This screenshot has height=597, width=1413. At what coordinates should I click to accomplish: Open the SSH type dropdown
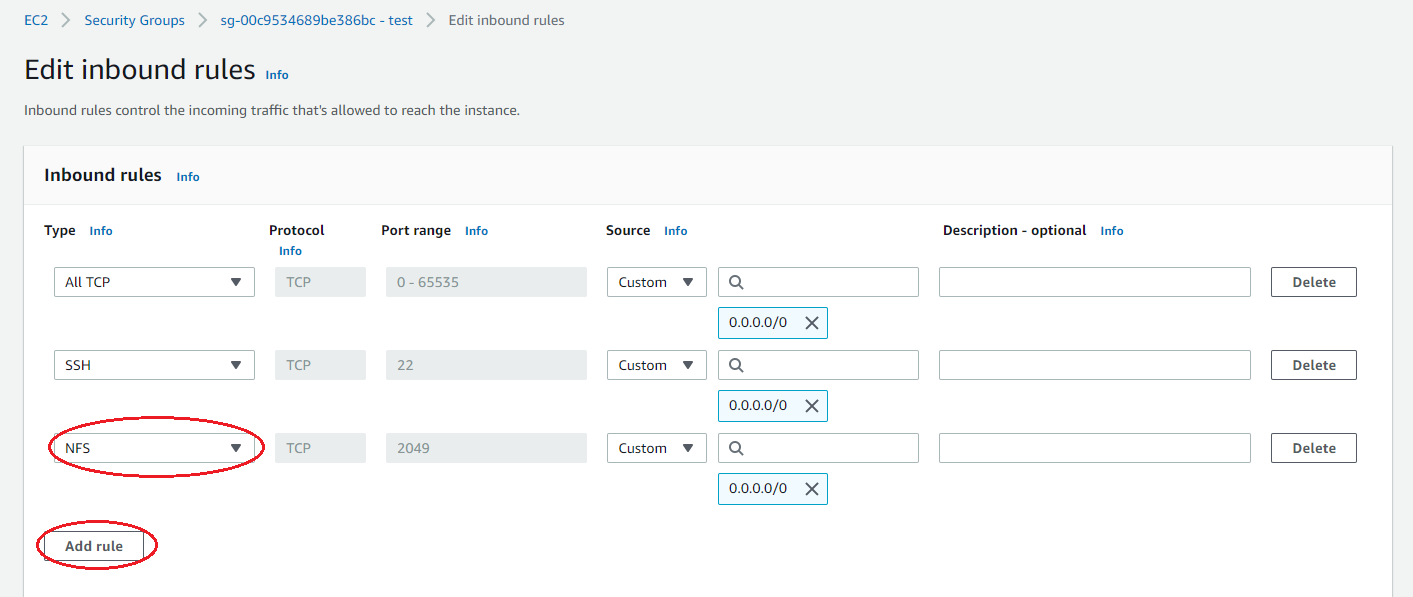coord(154,365)
